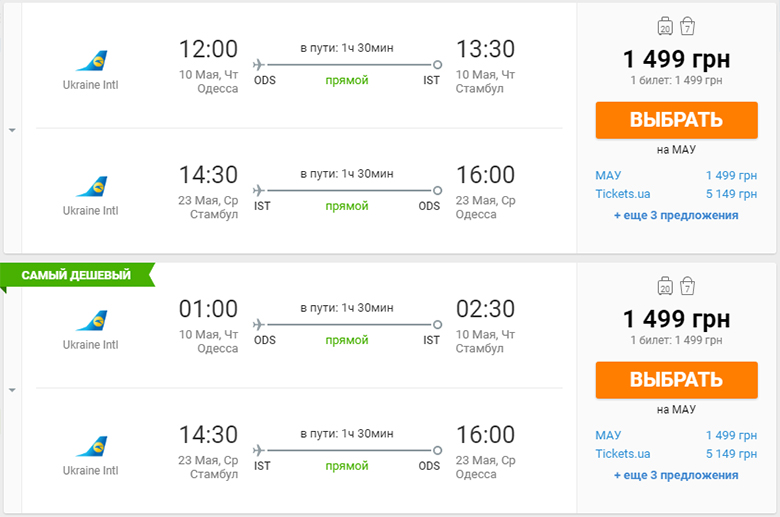Click Ukraine Intl logo on the 01:00 flight

[91, 320]
